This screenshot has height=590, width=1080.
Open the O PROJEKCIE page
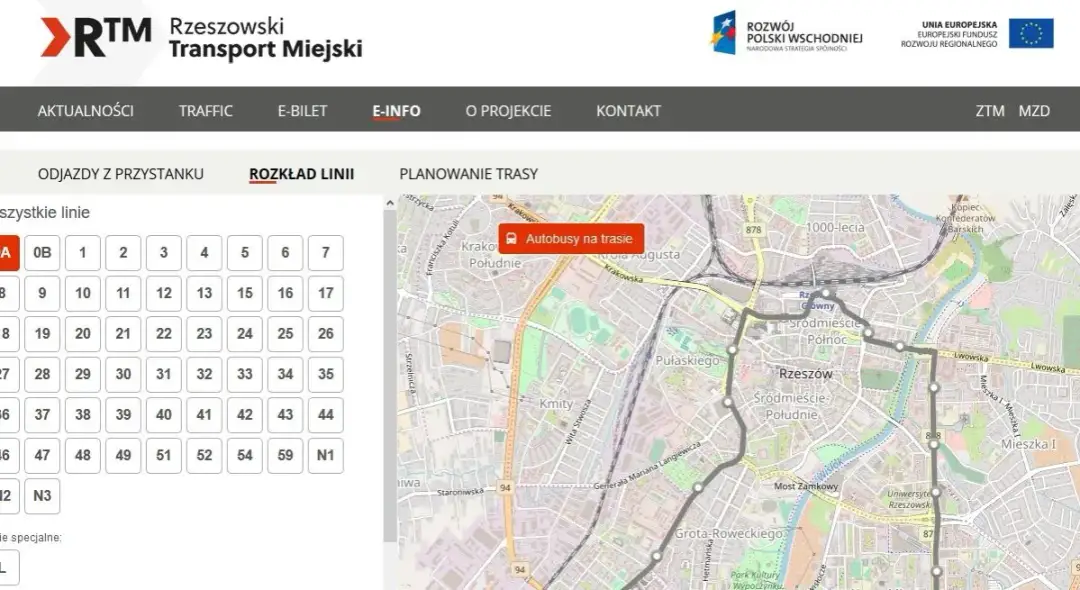point(508,111)
